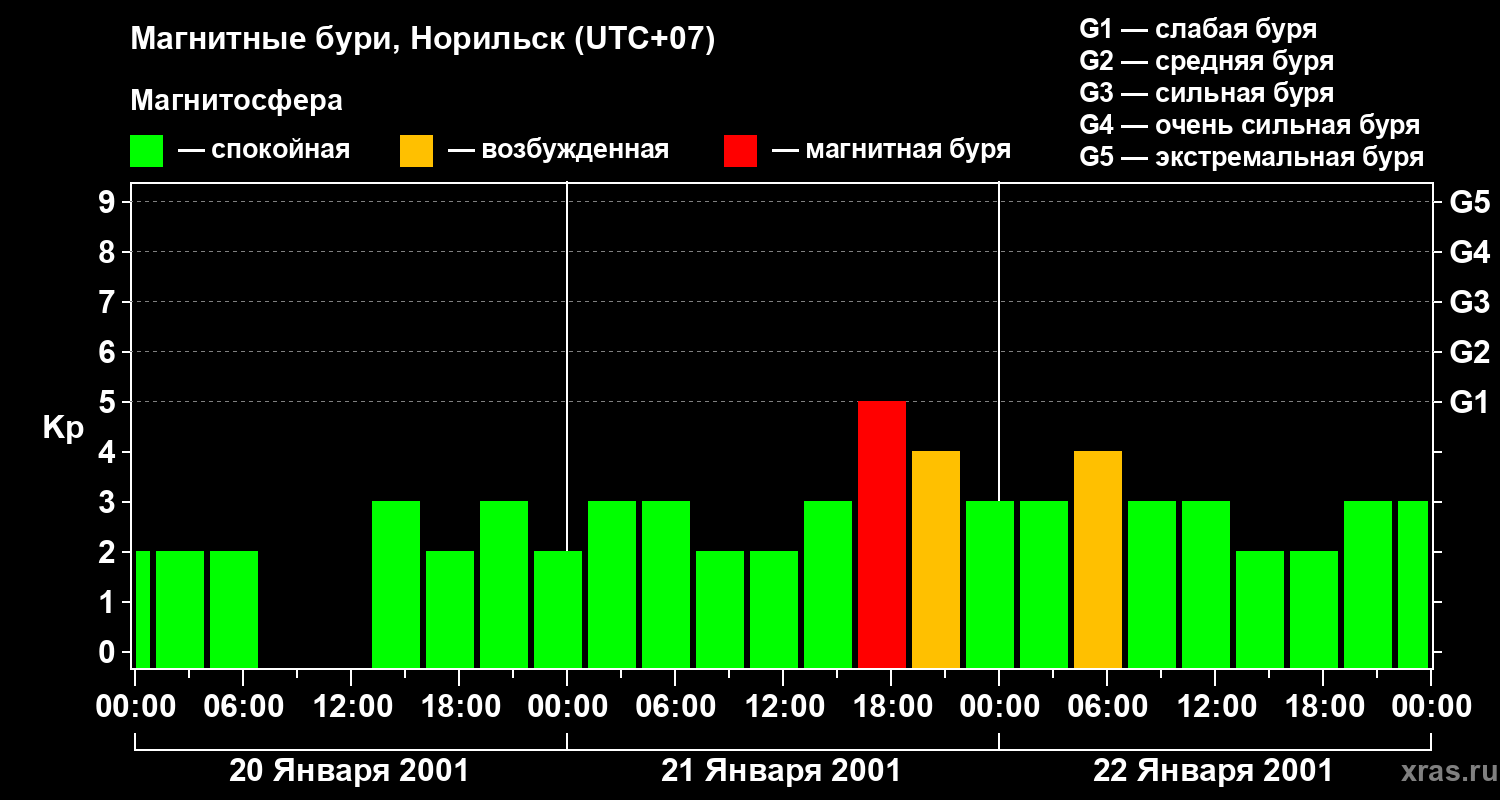The width and height of the screenshot is (1500, 800).
Task: Select the first Kp 3 bar on 20 January
Action: coord(396,585)
